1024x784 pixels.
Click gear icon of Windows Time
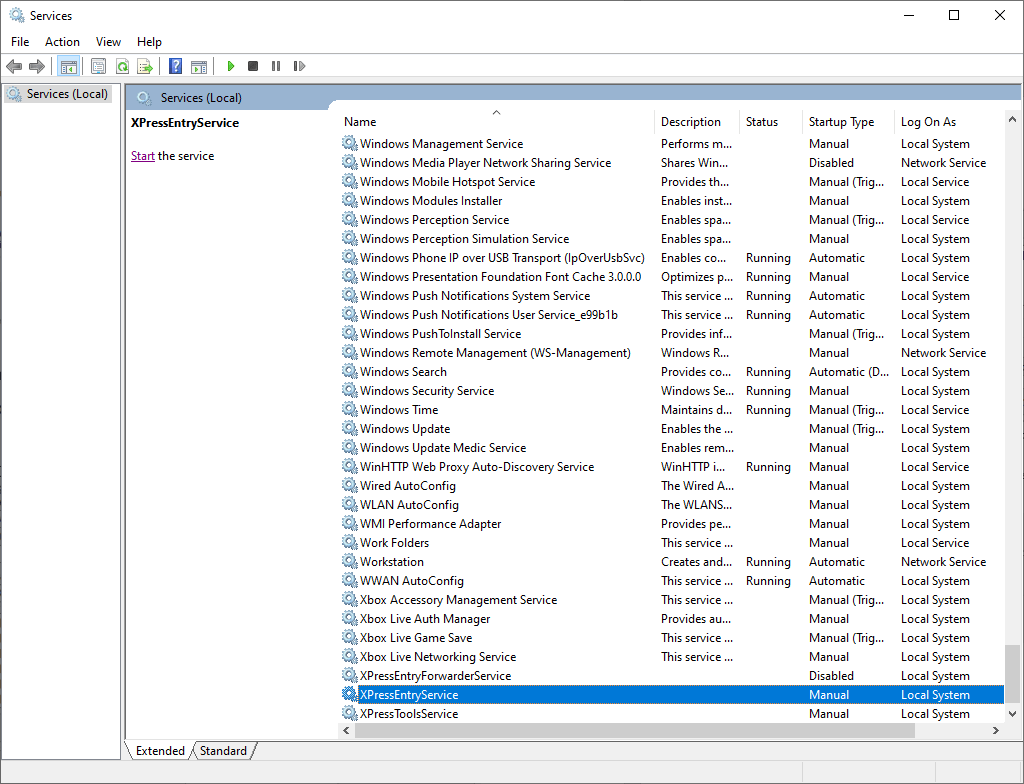coord(350,409)
